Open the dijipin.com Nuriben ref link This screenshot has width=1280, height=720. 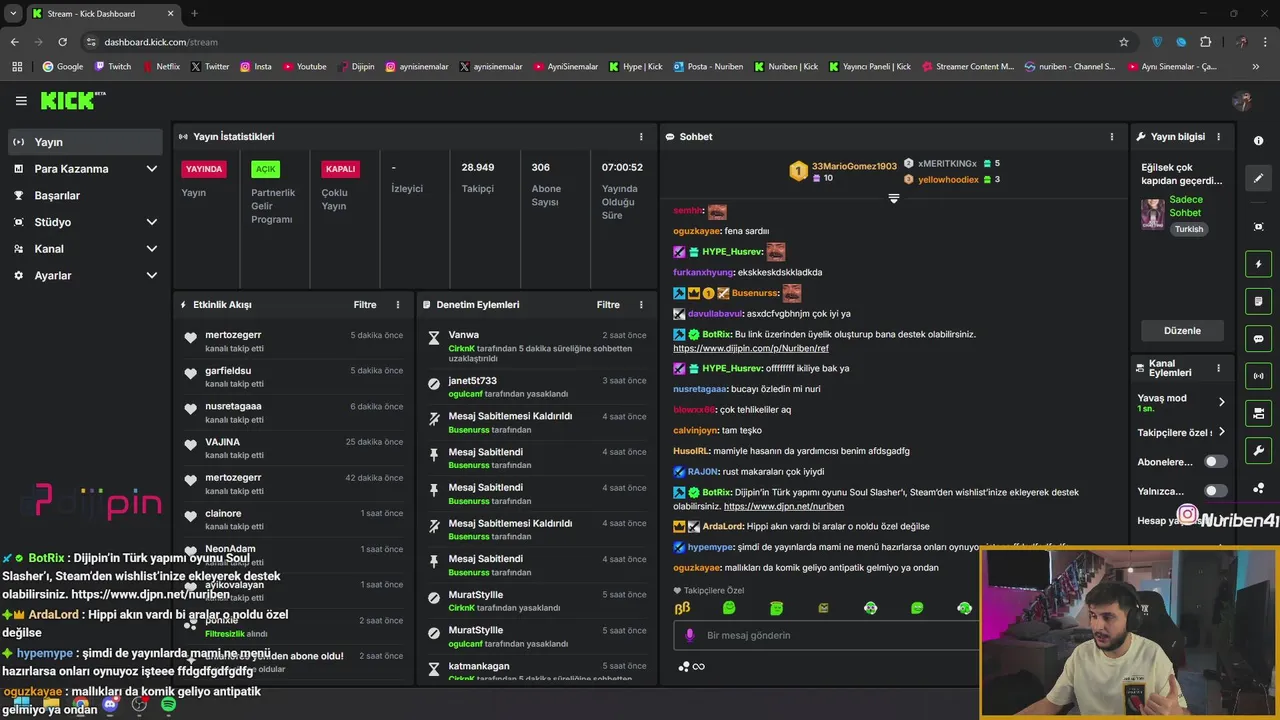point(751,348)
